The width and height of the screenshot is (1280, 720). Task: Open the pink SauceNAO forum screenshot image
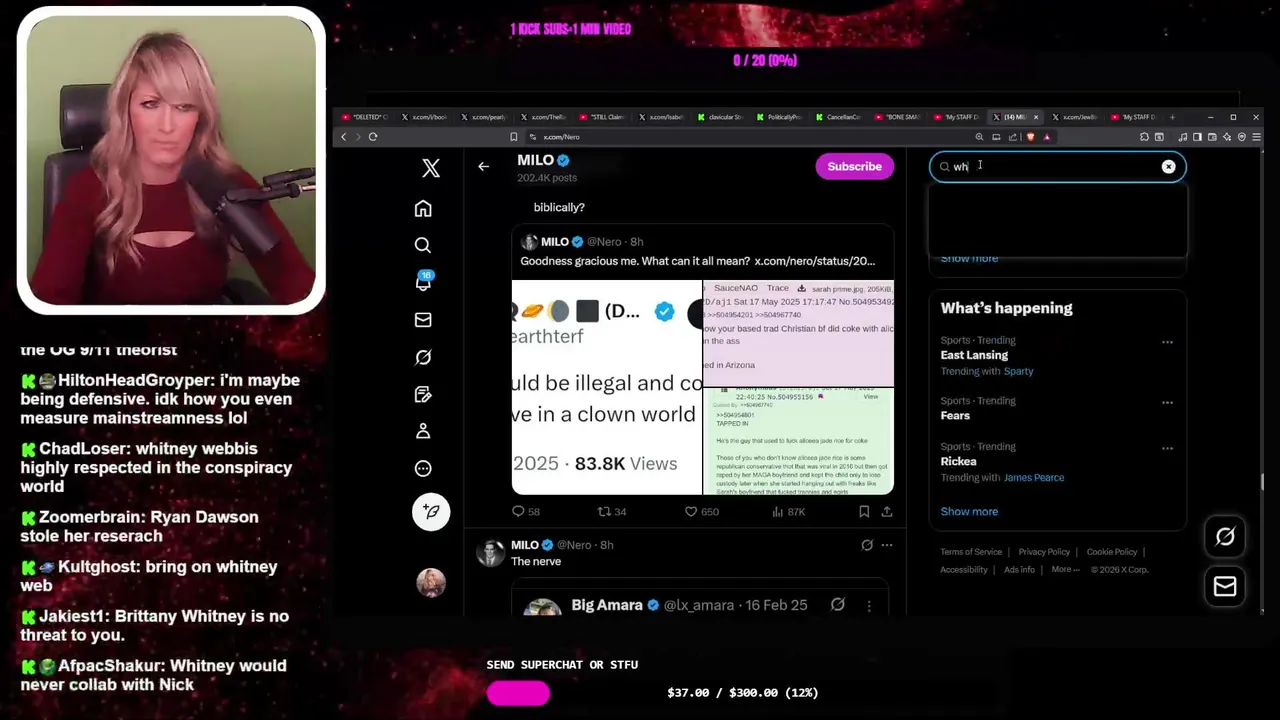click(x=798, y=333)
